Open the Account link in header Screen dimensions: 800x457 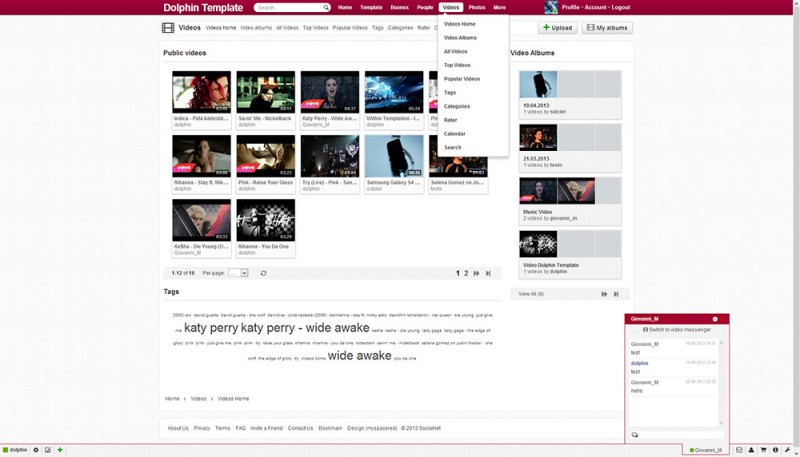point(595,8)
